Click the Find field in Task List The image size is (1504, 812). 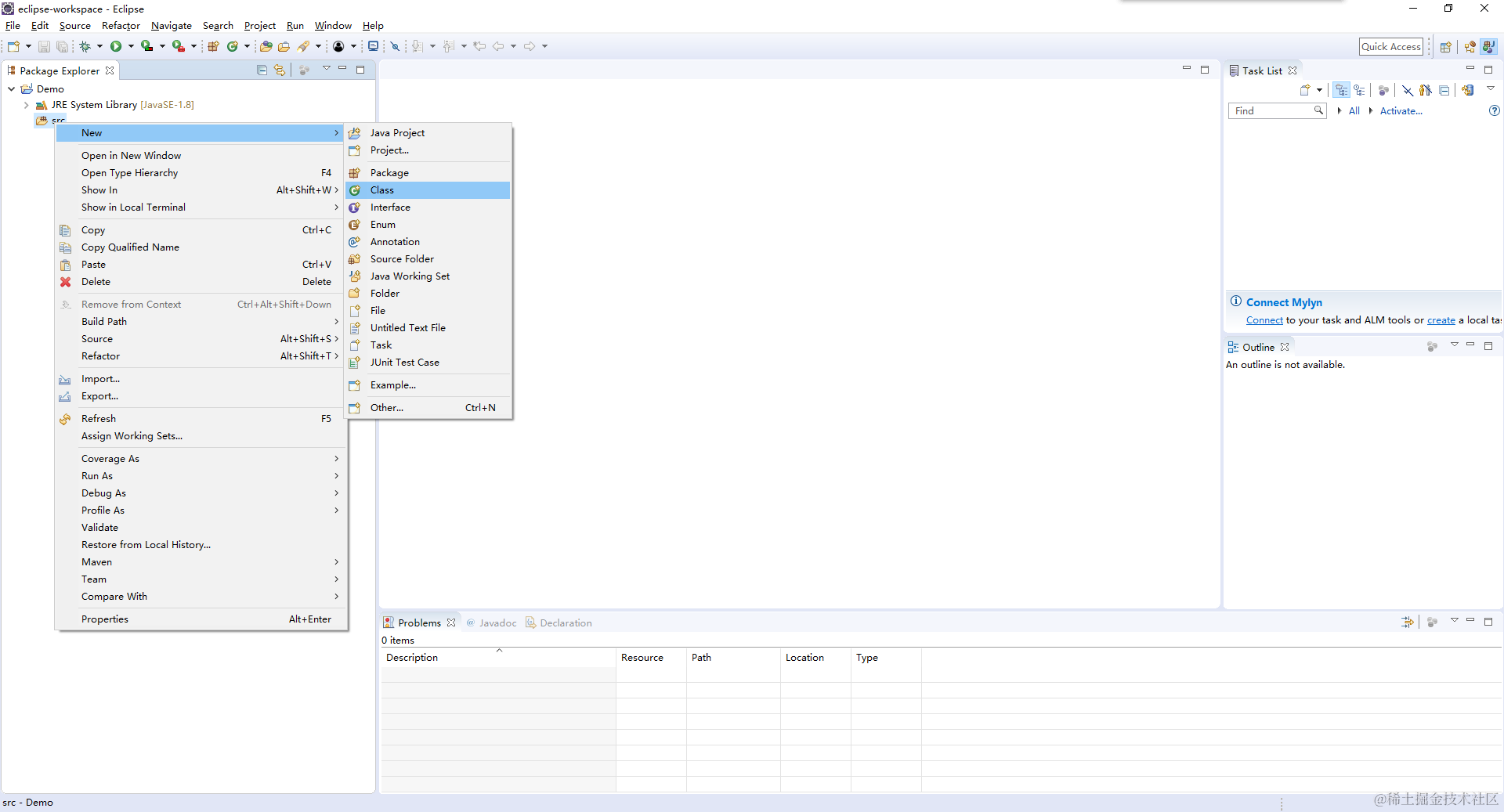point(1277,111)
